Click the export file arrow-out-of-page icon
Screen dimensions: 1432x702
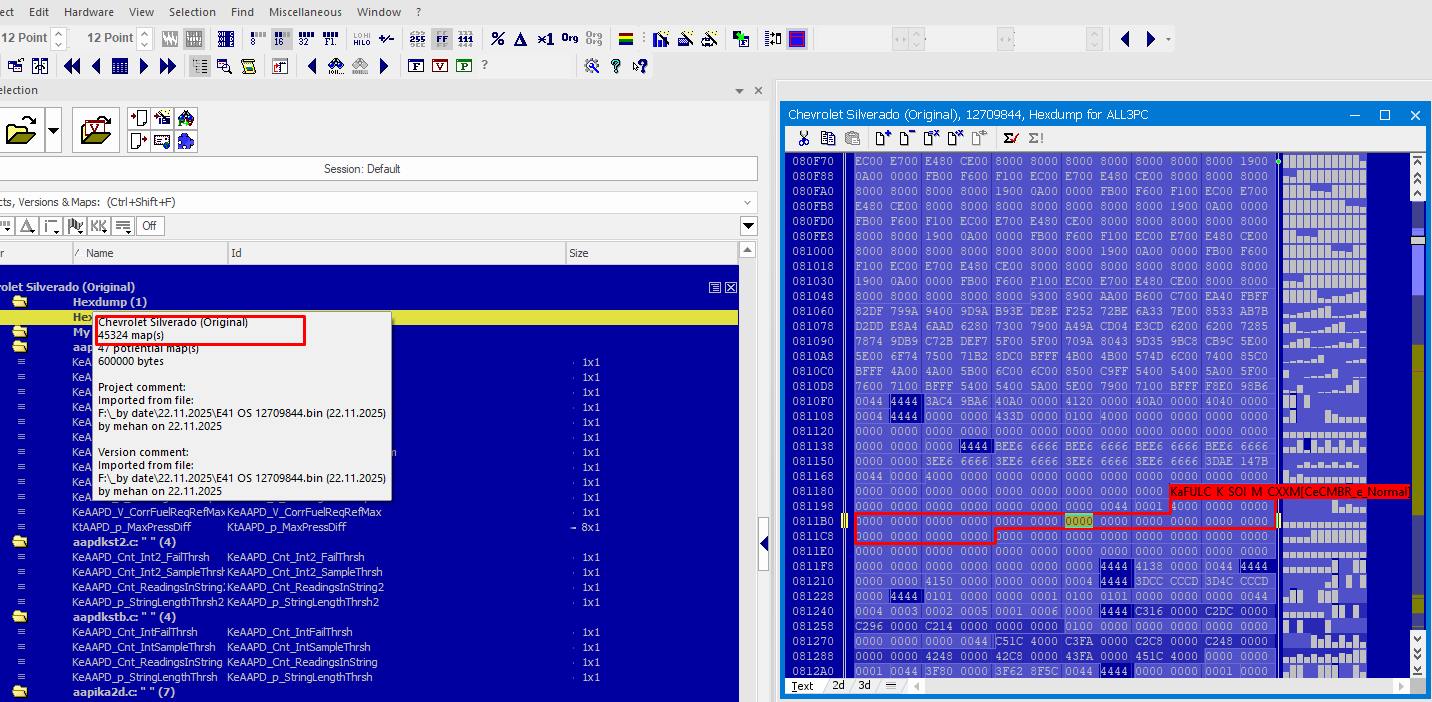coord(139,141)
